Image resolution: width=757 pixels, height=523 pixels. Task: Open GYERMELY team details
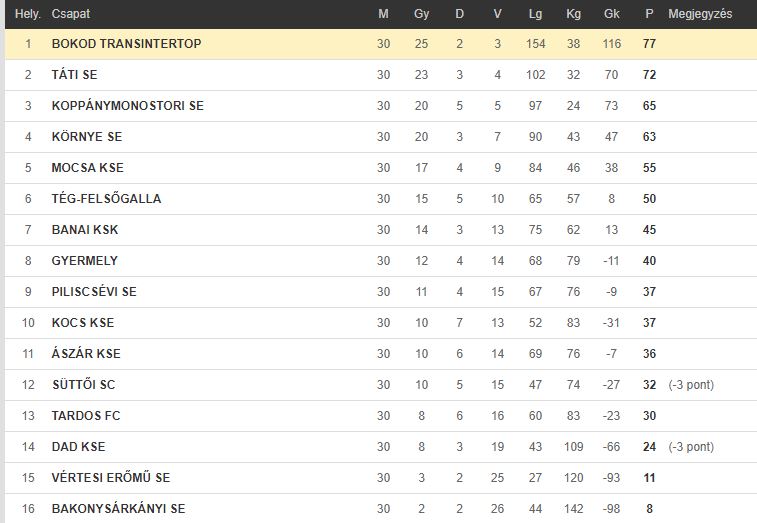(84, 260)
